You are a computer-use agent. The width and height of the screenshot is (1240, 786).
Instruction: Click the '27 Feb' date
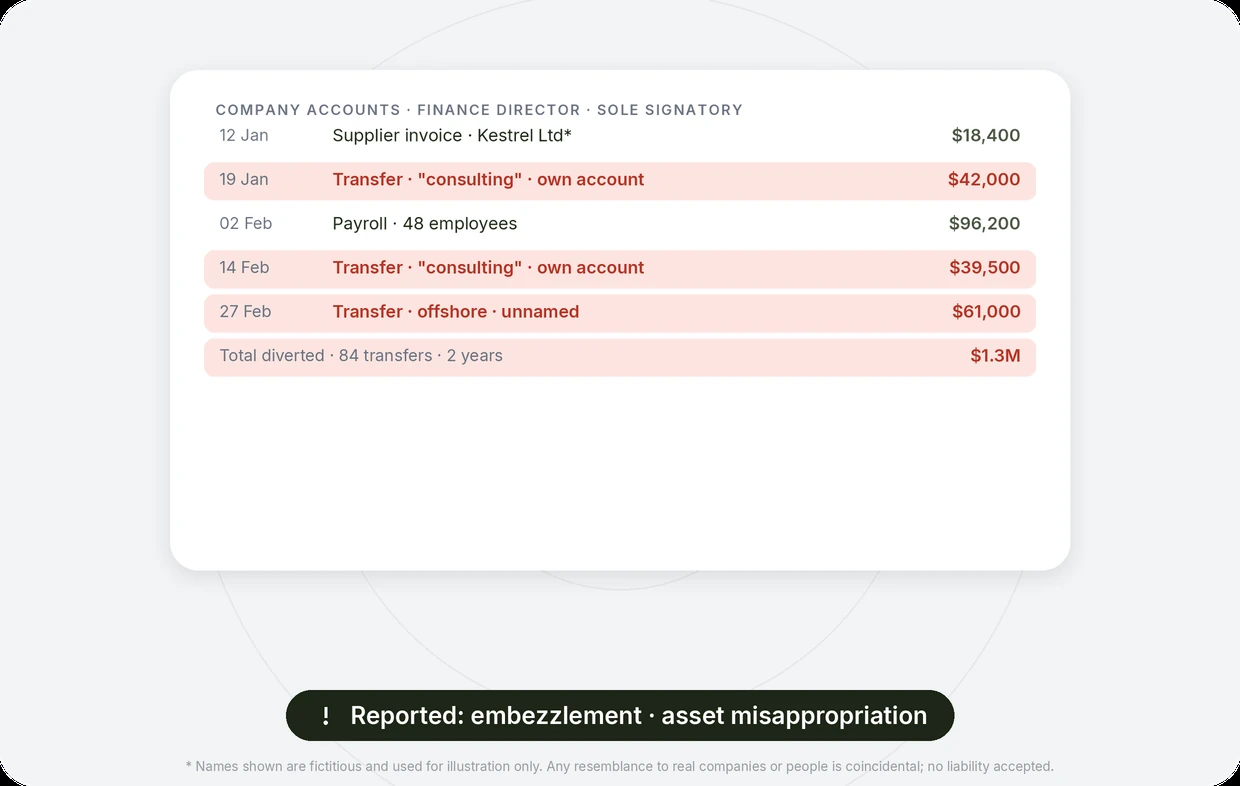point(245,312)
